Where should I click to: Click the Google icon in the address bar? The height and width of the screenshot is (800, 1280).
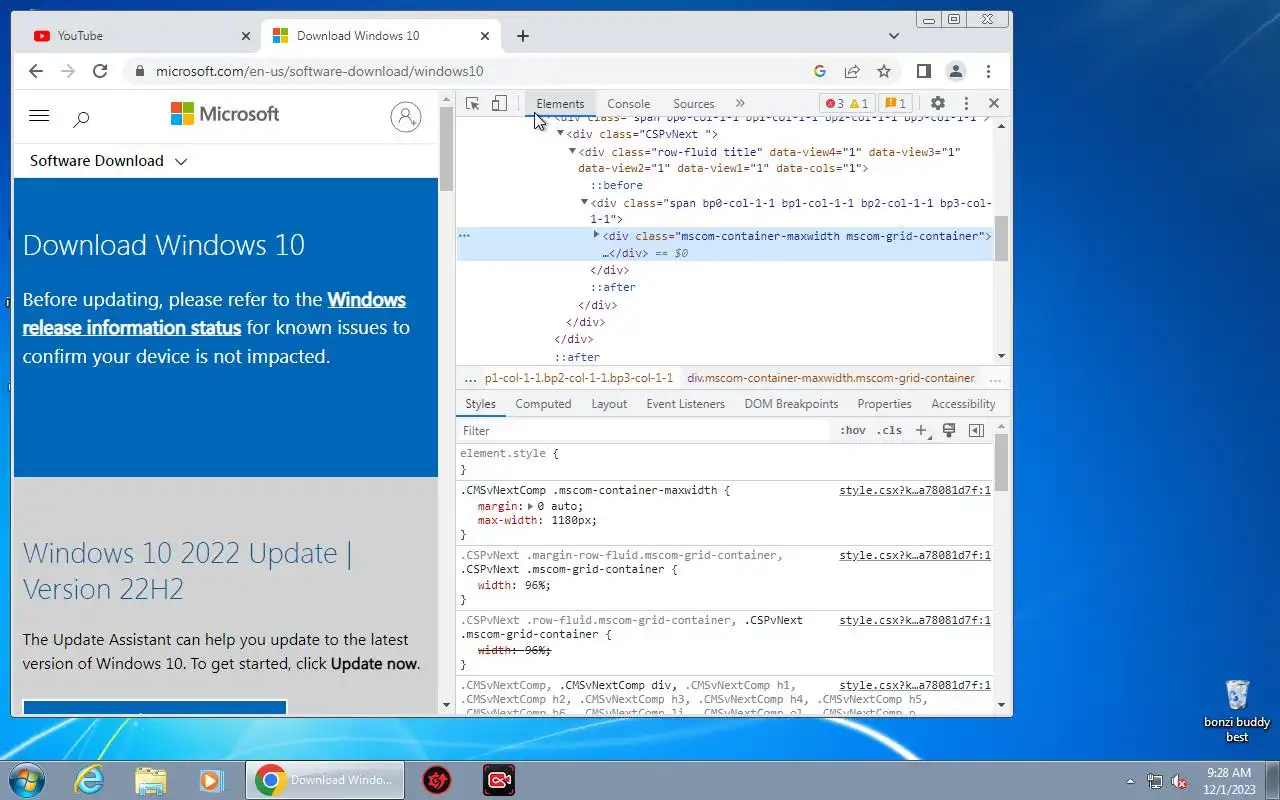pyautogui.click(x=820, y=71)
